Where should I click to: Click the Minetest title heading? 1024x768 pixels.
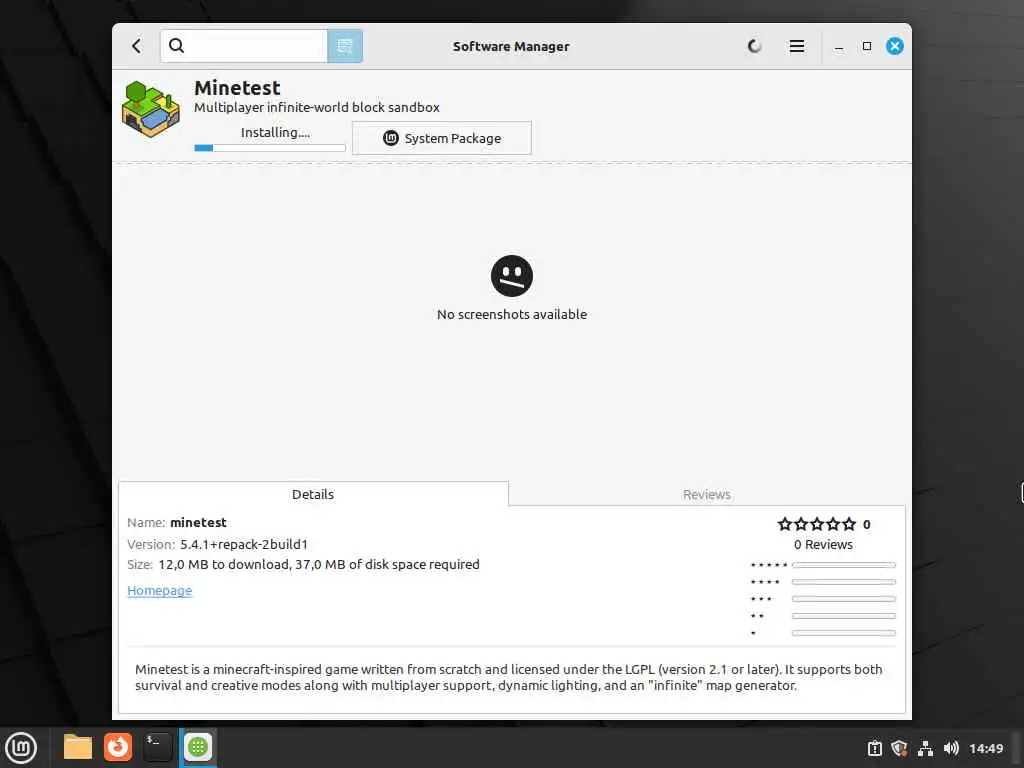[237, 88]
